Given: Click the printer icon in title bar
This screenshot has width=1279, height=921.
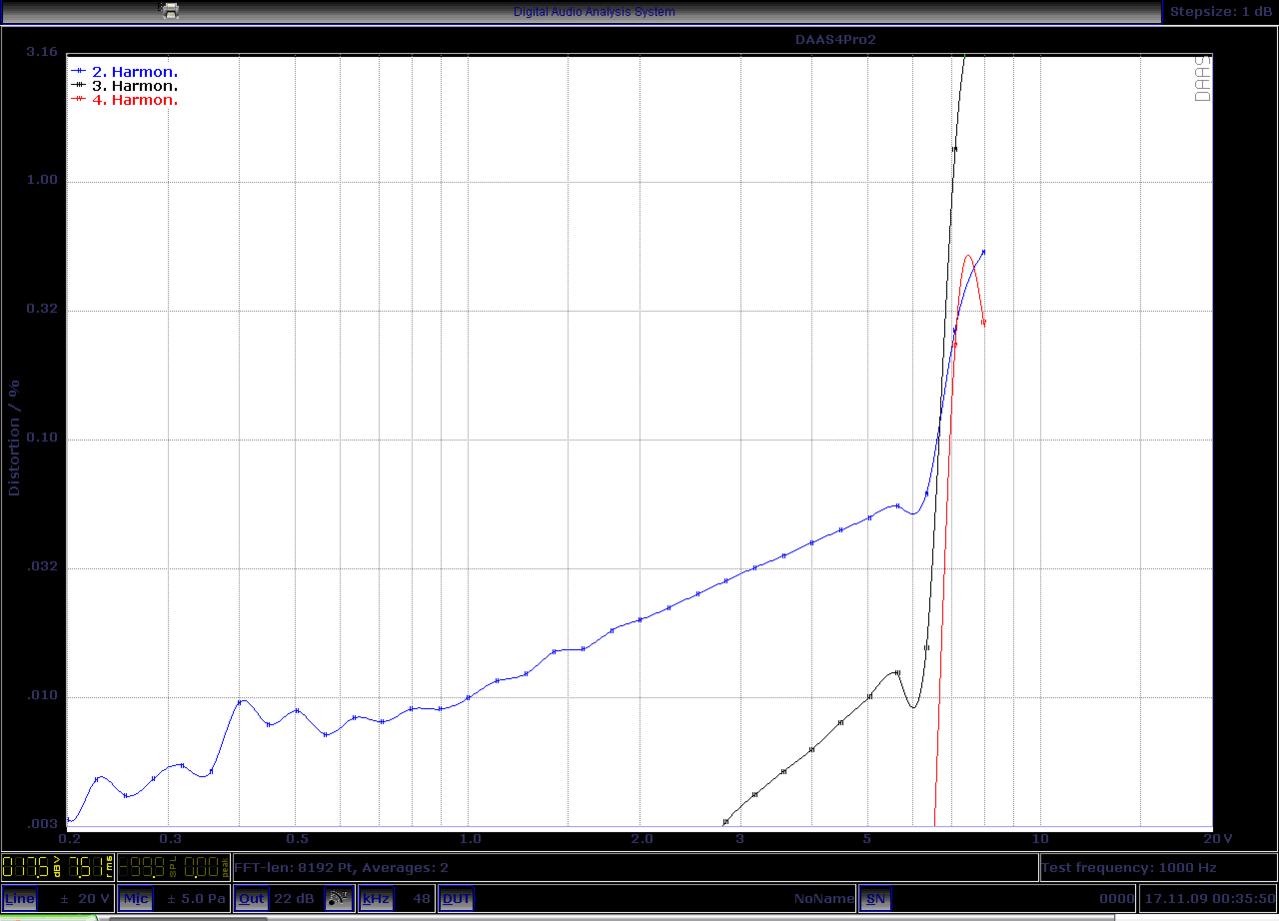Looking at the screenshot, I should click(171, 11).
